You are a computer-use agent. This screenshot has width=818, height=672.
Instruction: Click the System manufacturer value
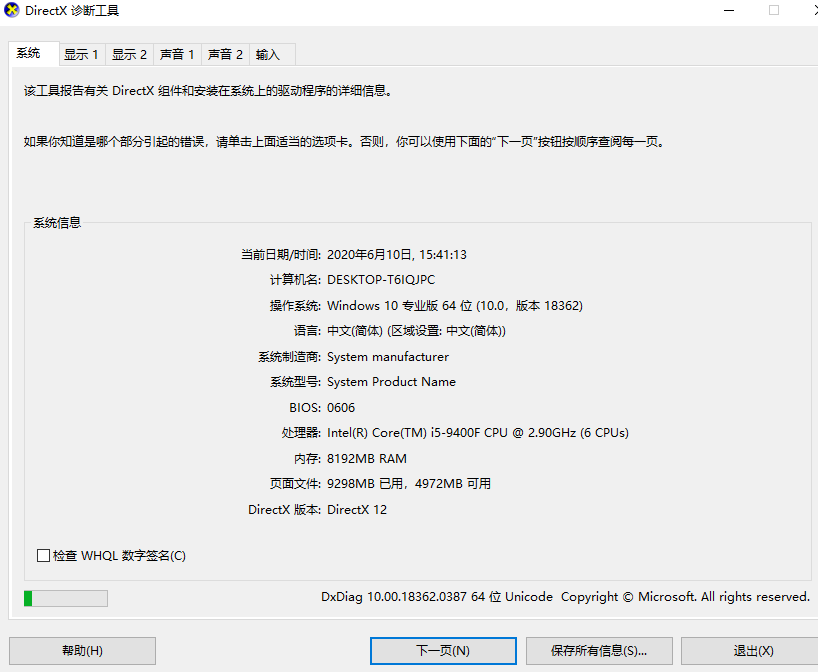point(388,357)
